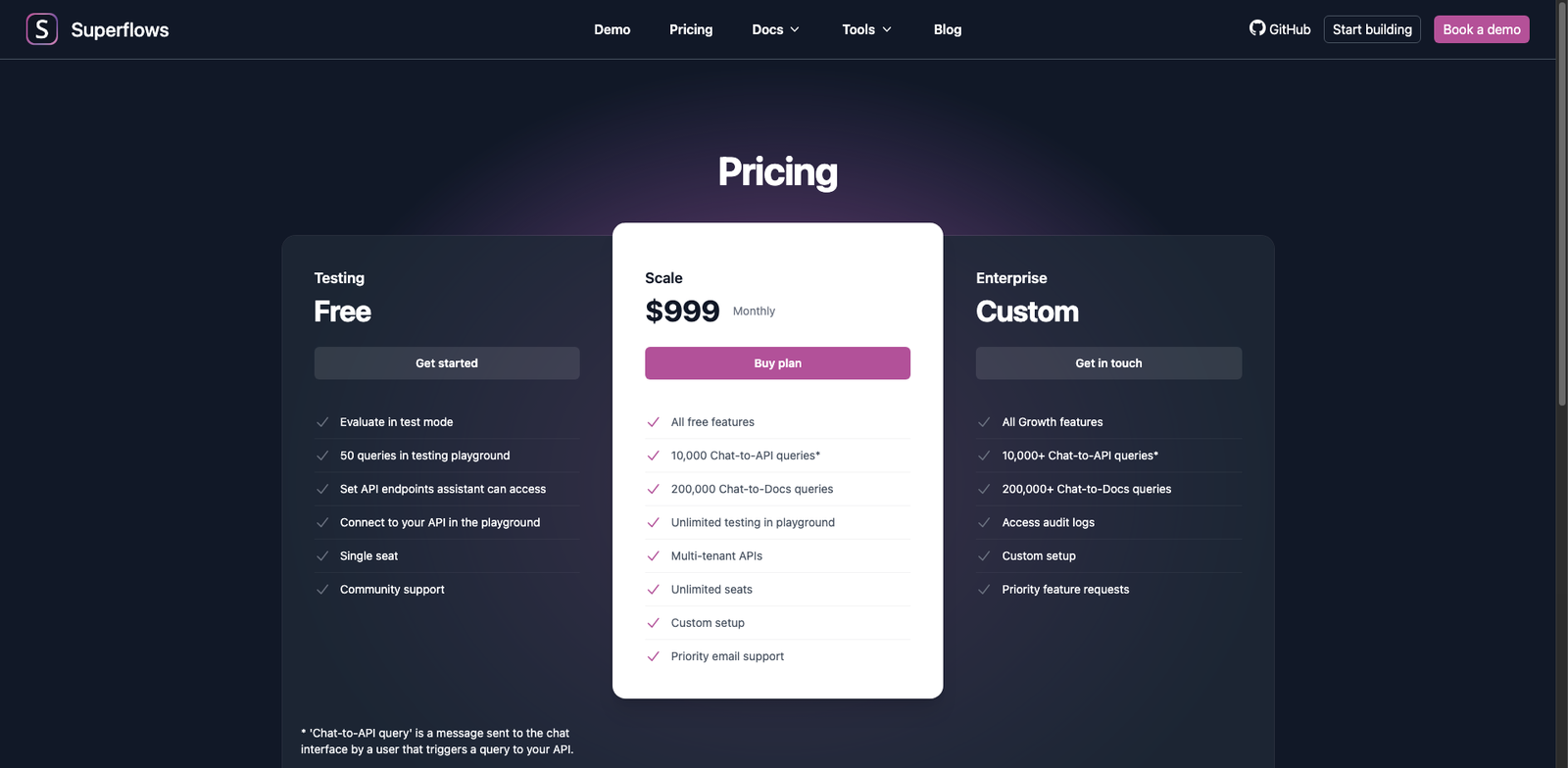Image resolution: width=1568 pixels, height=768 pixels.
Task: Click the Superflows S logo icon
Action: (41, 29)
